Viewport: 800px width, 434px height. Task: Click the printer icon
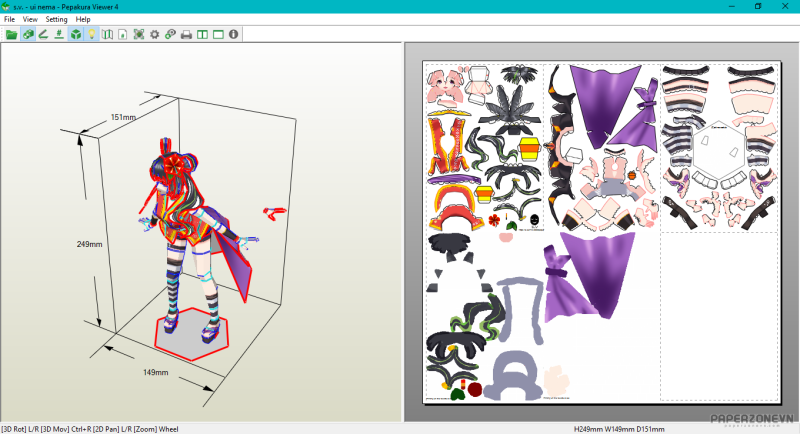point(186,34)
